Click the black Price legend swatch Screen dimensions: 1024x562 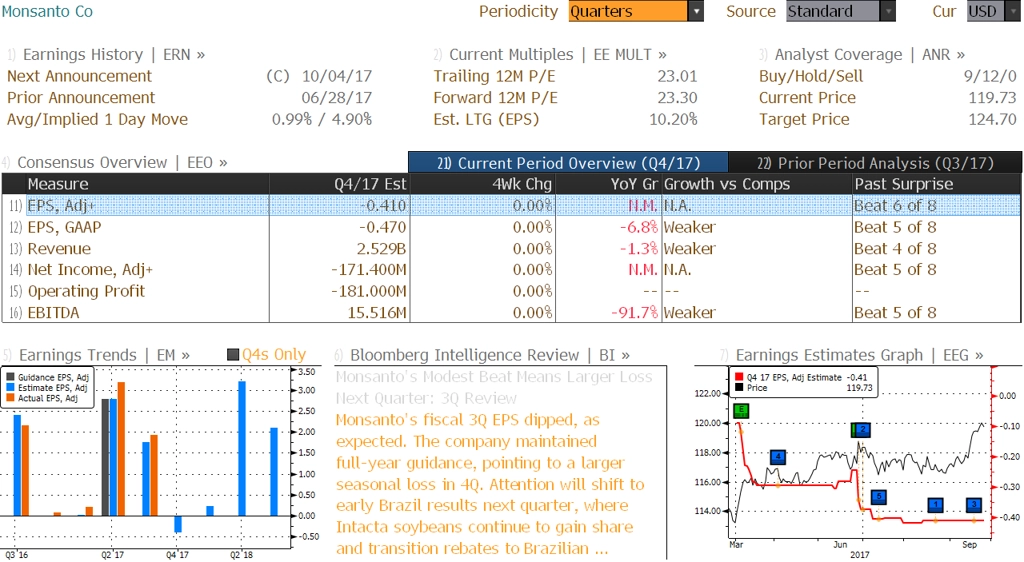pos(739,388)
